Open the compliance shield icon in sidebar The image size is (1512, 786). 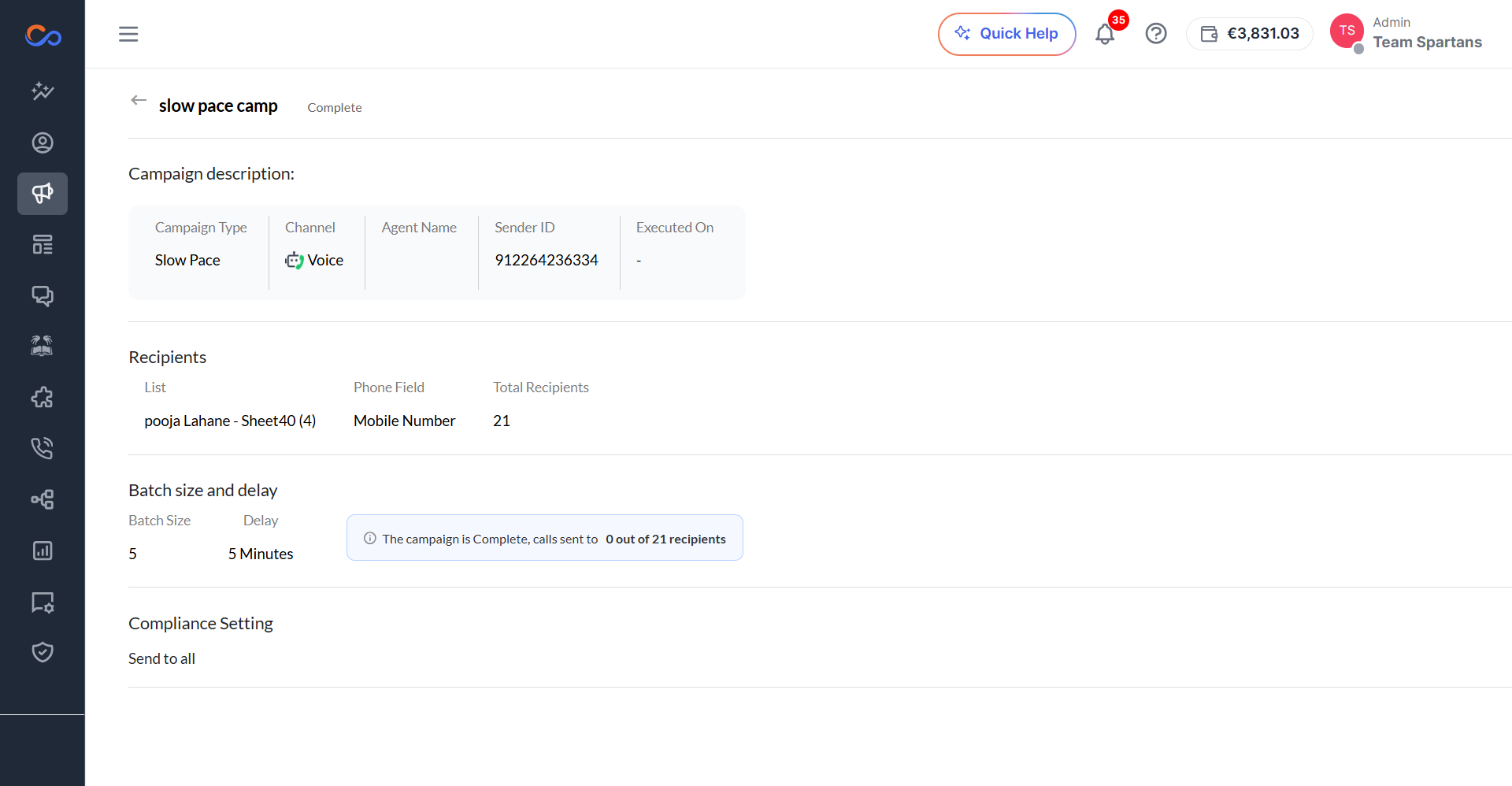coord(43,652)
